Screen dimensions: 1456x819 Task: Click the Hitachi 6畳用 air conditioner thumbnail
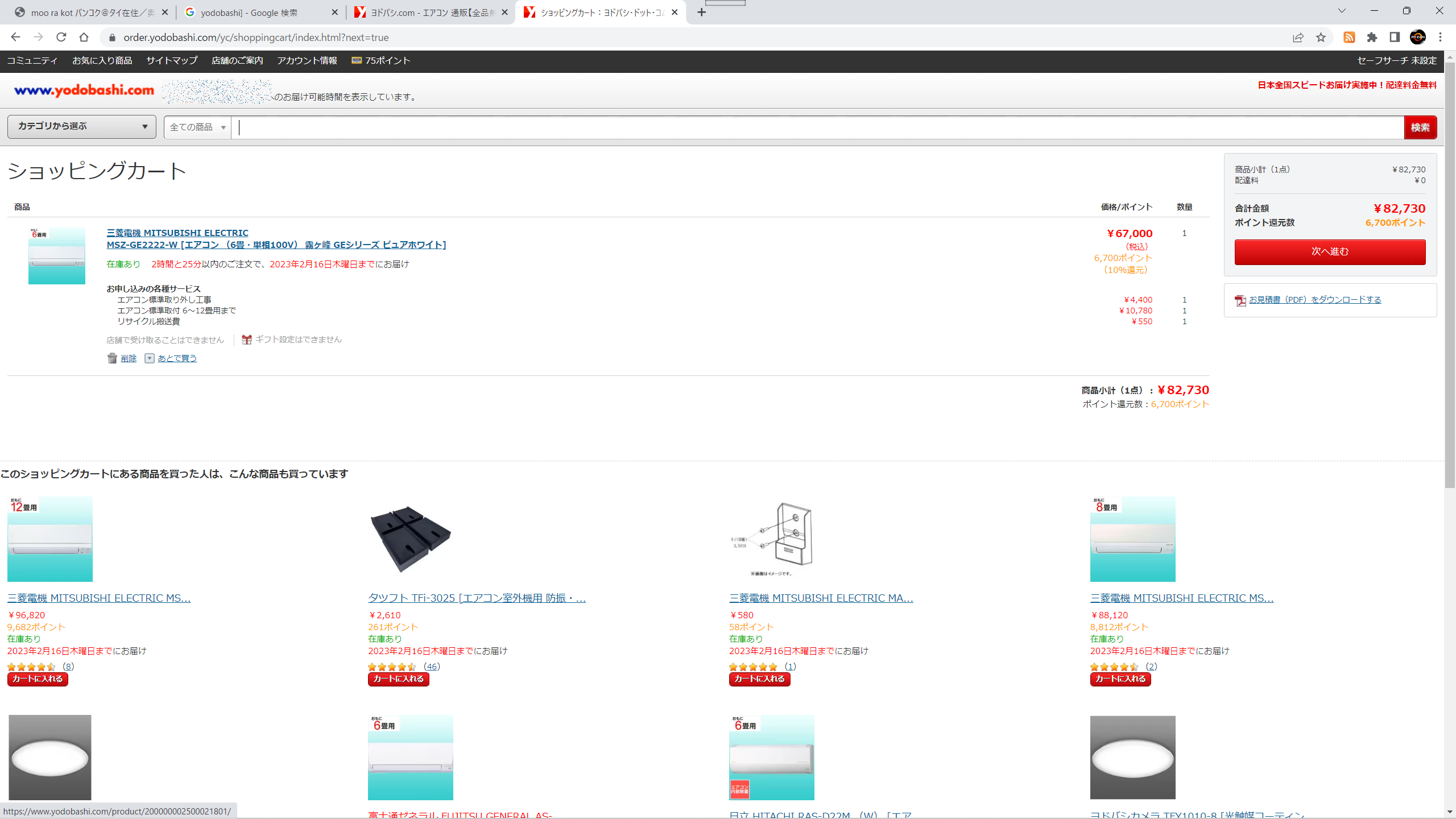click(x=772, y=758)
